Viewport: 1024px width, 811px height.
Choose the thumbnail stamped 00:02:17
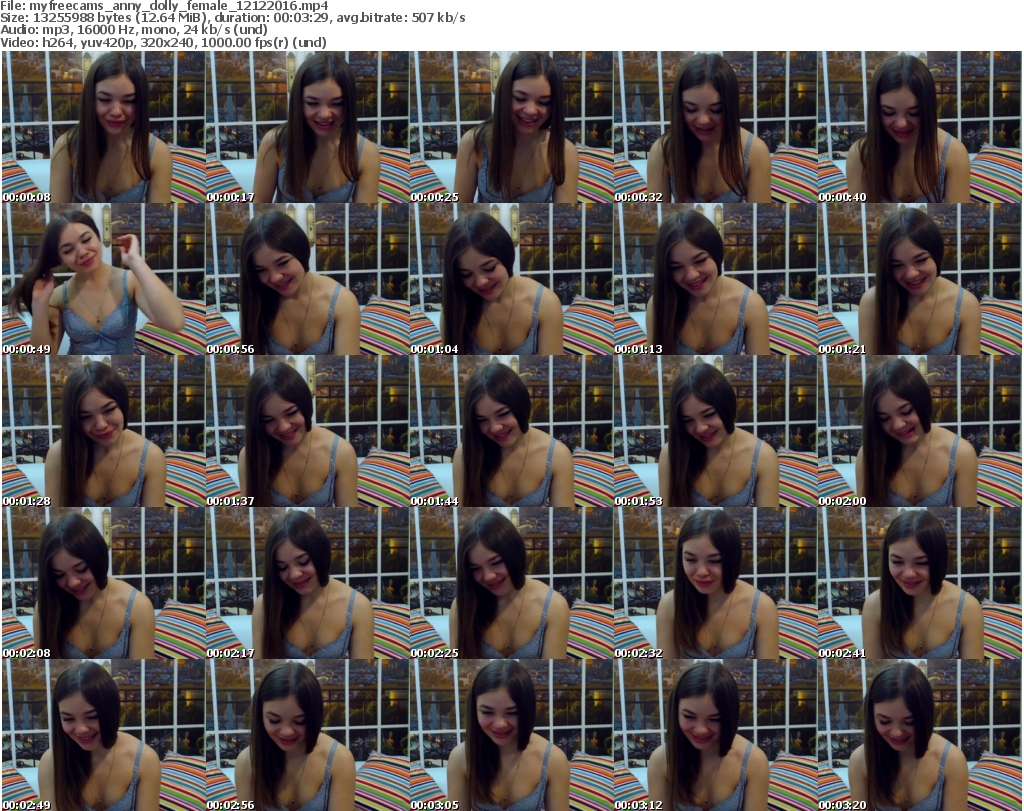[308, 583]
